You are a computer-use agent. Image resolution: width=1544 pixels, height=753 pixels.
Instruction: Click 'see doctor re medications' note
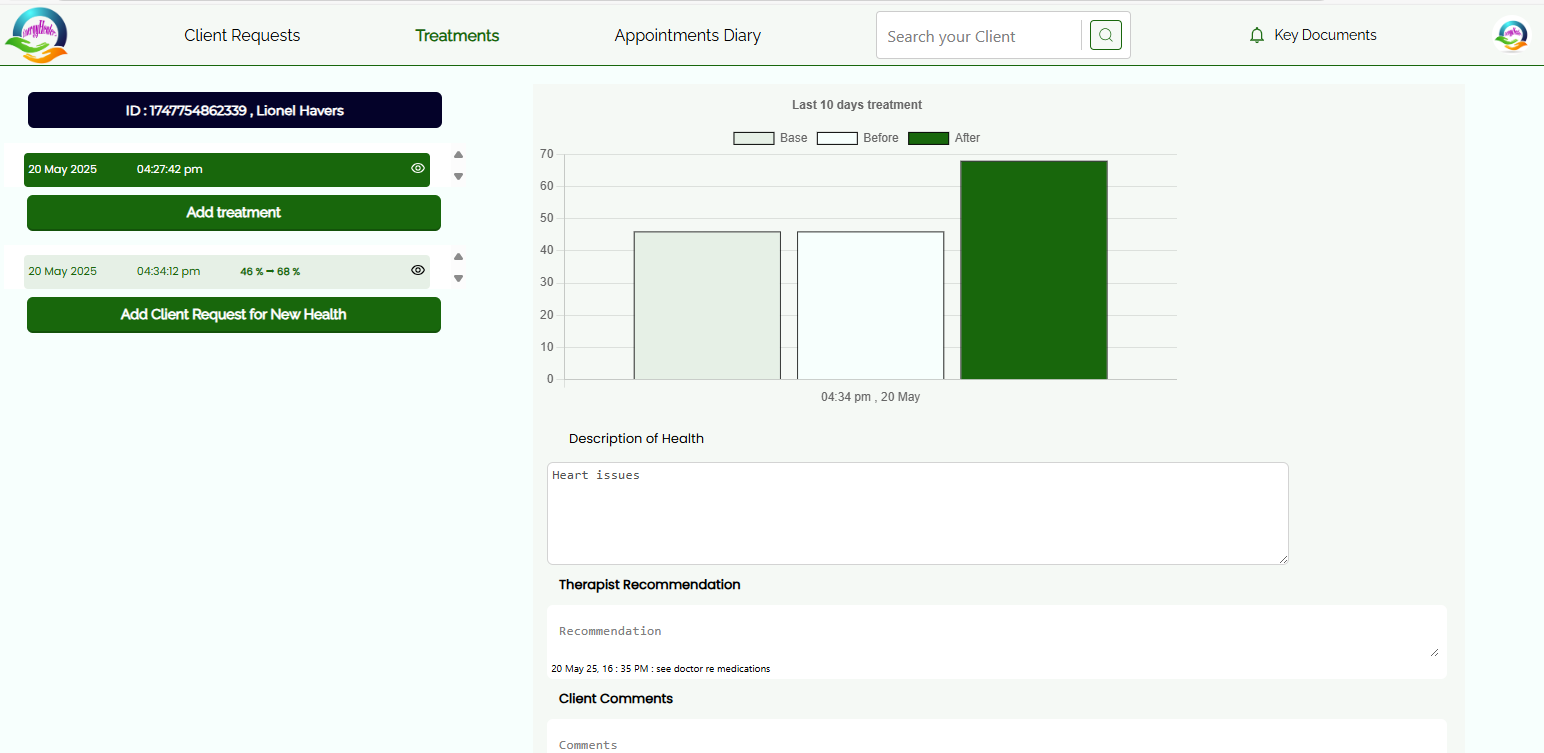[x=713, y=668]
